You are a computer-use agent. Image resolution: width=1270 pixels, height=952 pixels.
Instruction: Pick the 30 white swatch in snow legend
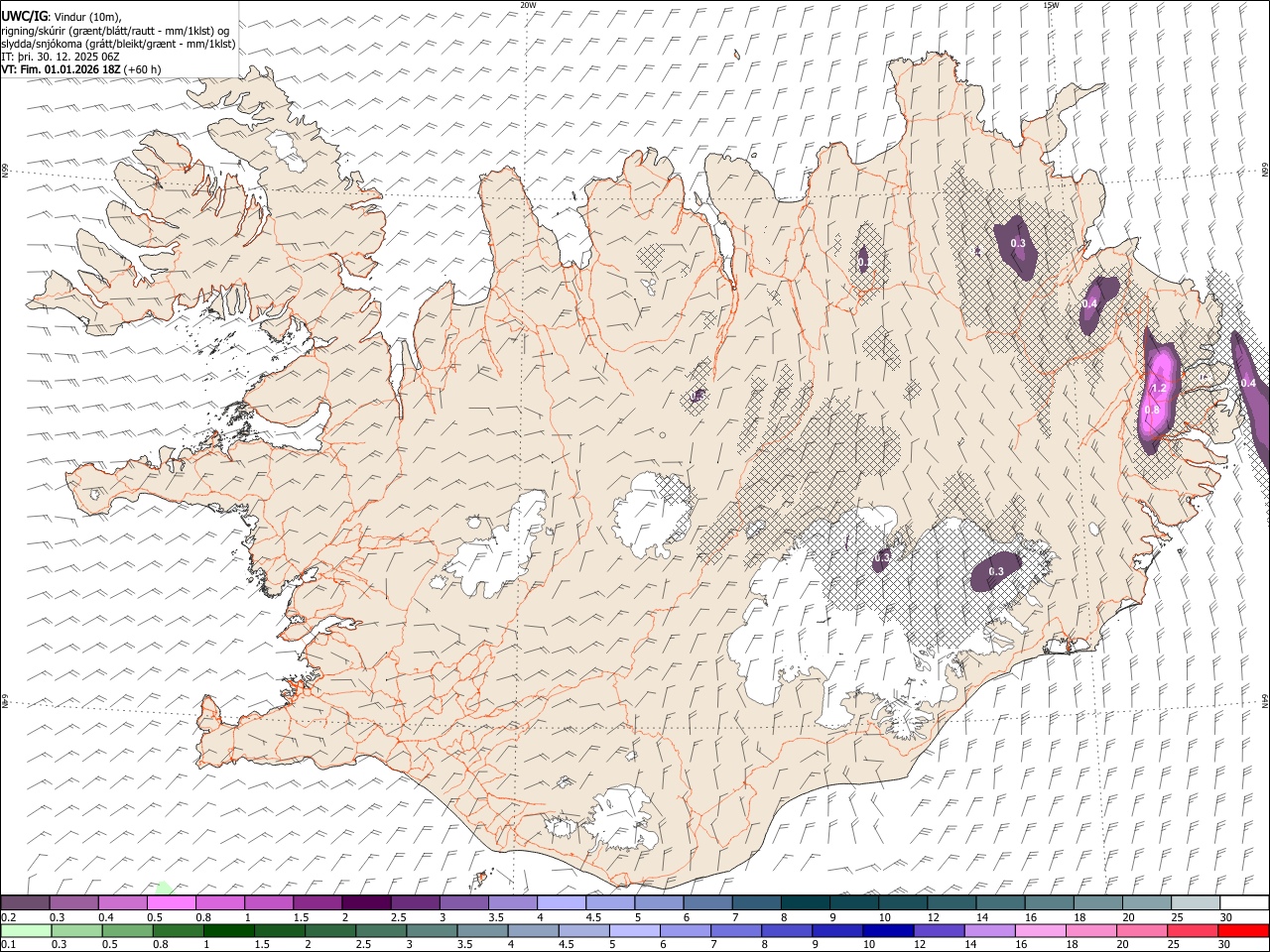click(x=1245, y=902)
